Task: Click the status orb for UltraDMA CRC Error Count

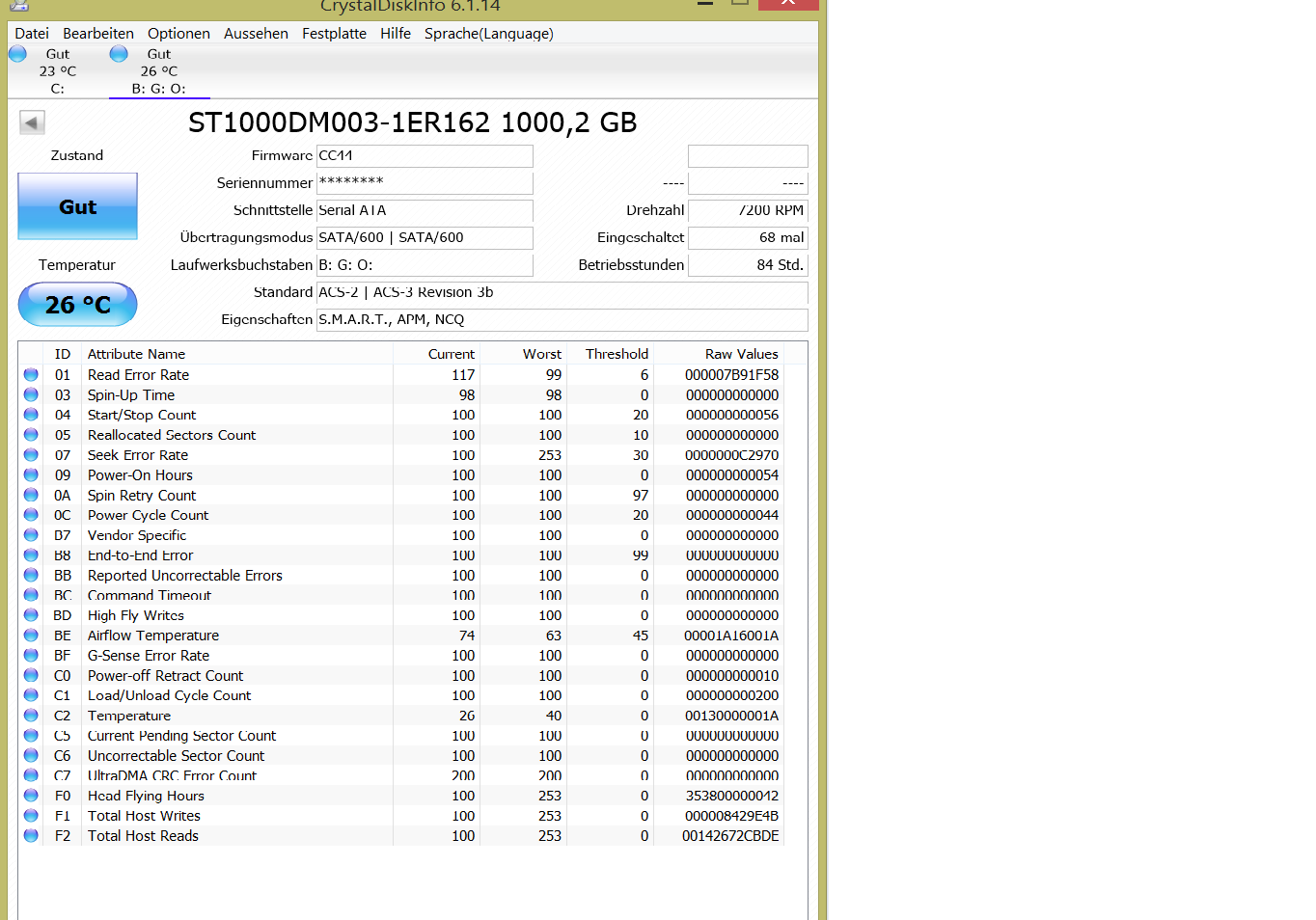Action: click(x=31, y=775)
